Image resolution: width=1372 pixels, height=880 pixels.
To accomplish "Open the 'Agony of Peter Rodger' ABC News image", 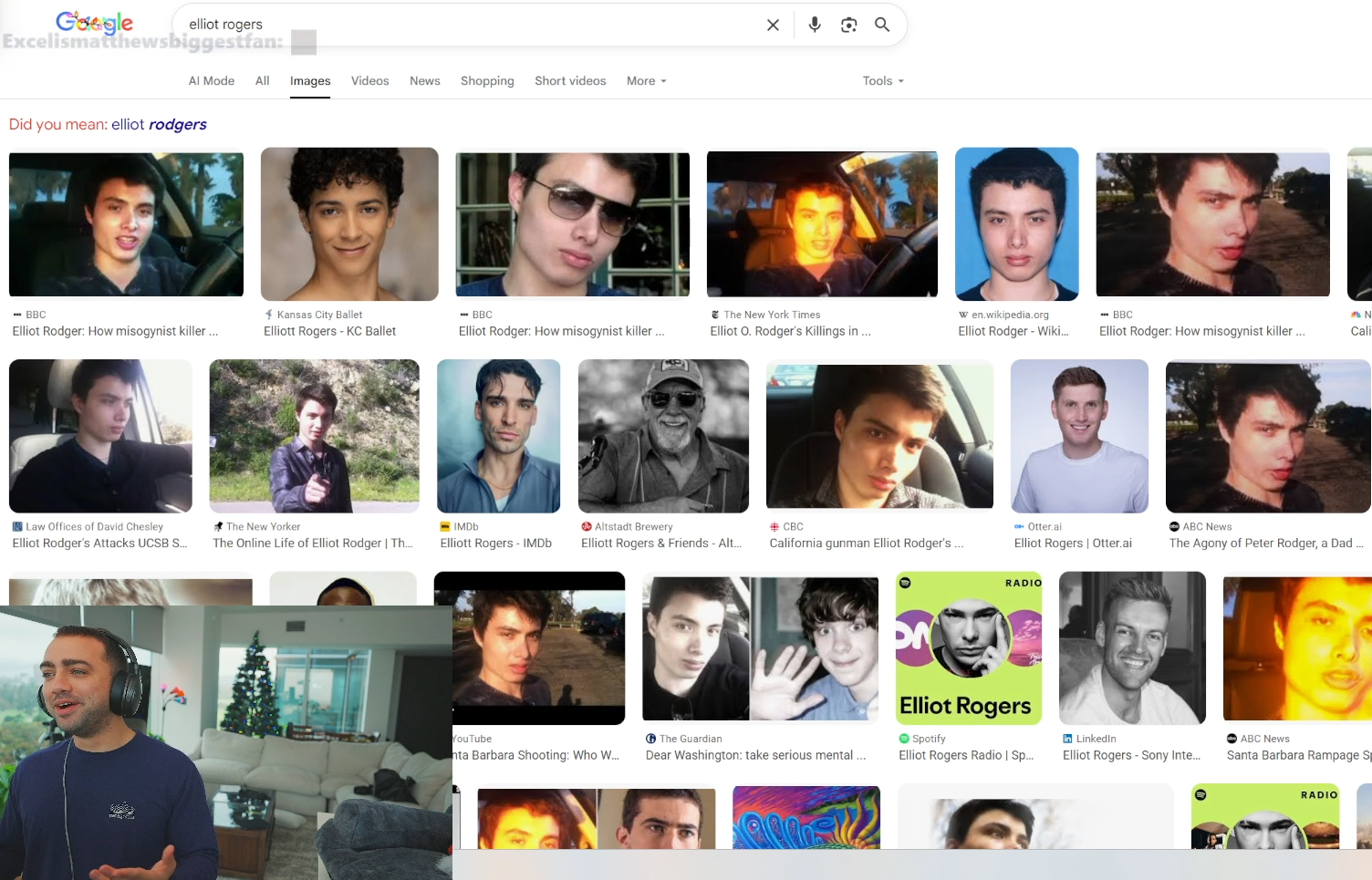I will (1268, 436).
